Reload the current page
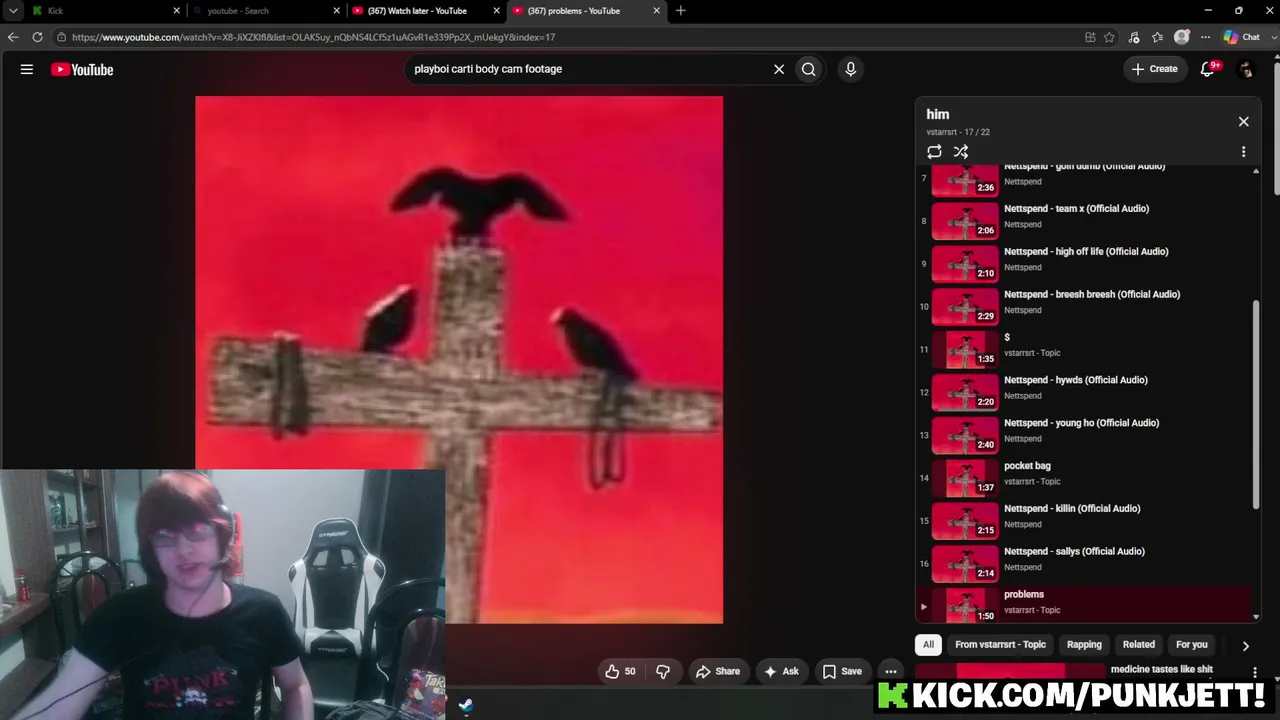 tap(37, 37)
